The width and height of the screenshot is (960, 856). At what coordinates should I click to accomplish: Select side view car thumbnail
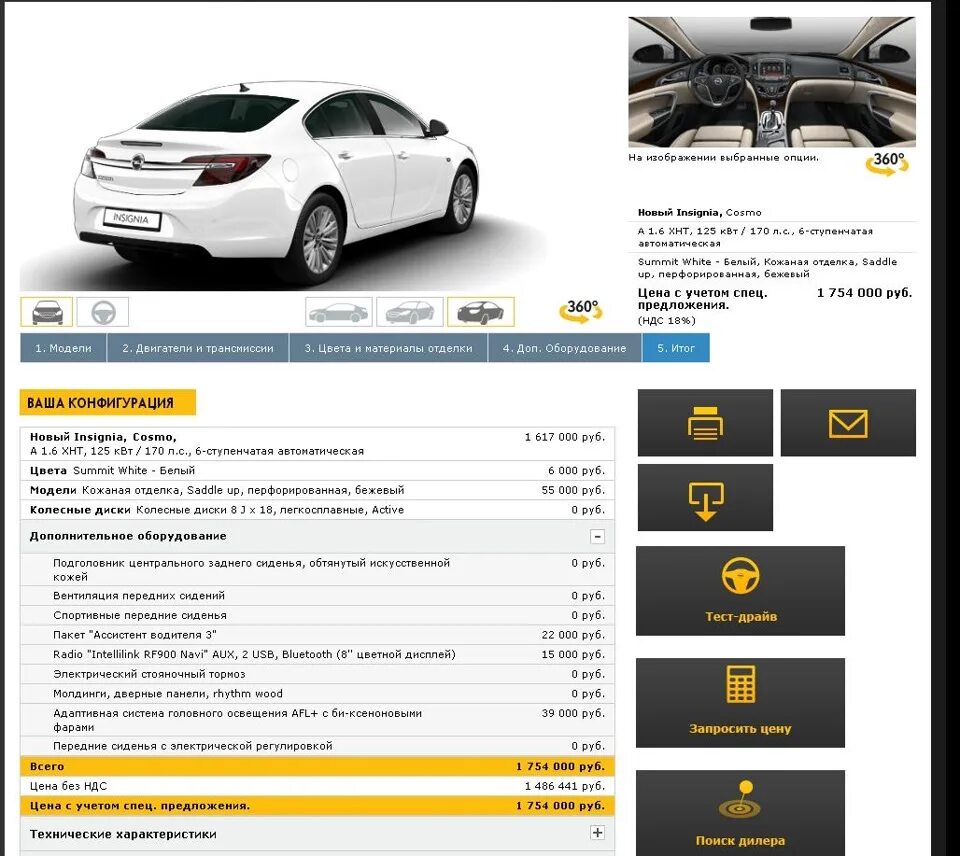click(339, 312)
